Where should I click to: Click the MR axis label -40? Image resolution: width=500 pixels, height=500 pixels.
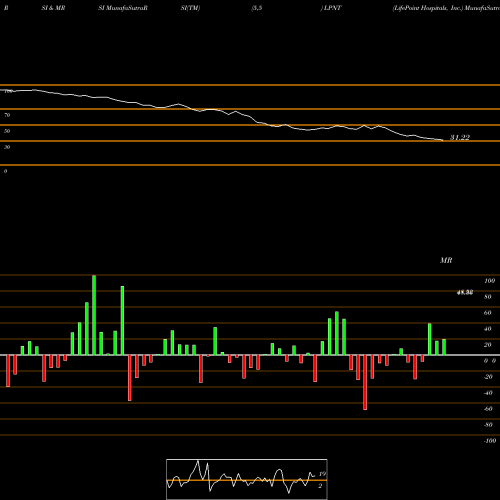point(488,393)
